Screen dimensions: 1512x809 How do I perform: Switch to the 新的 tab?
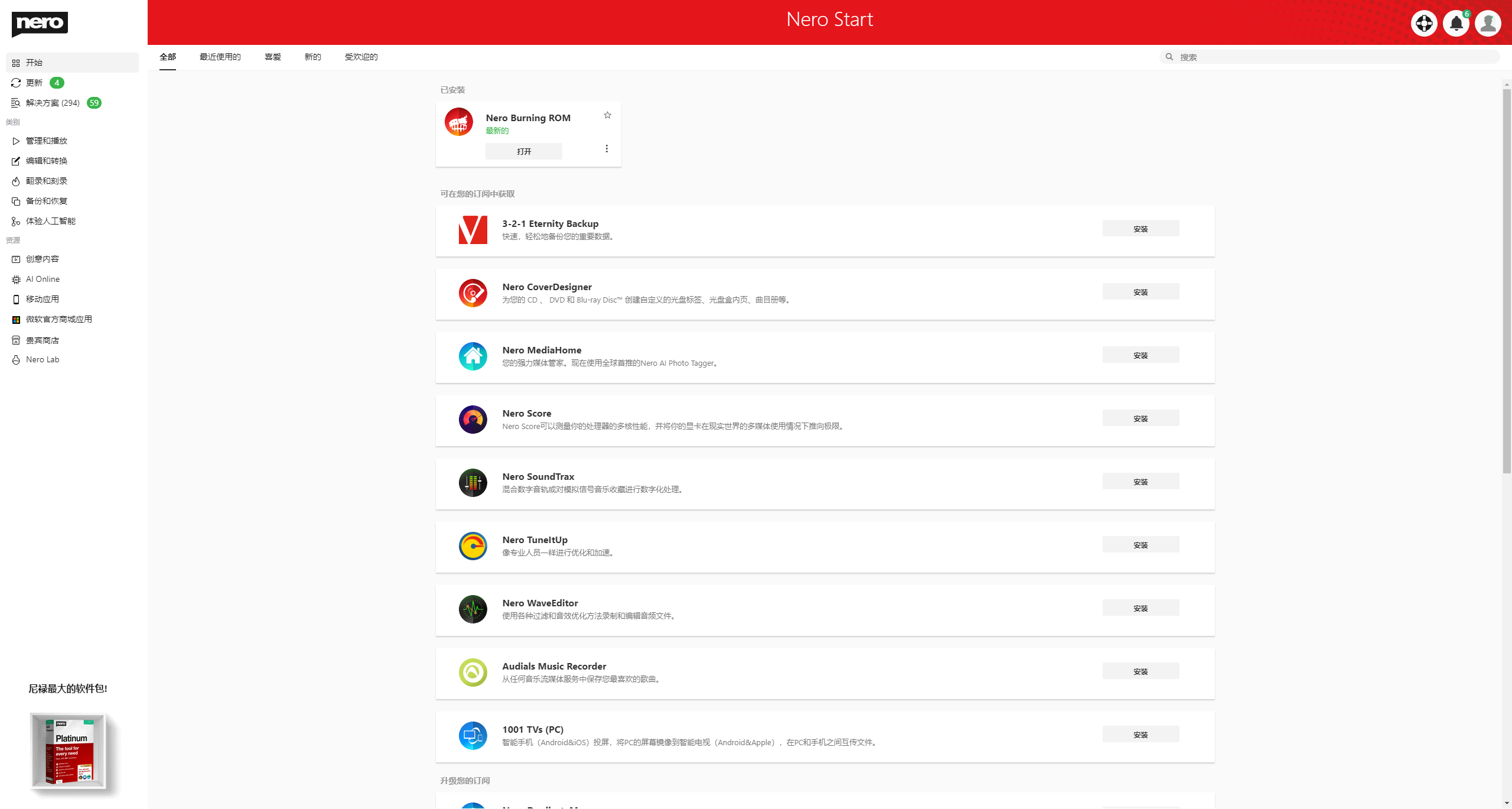coord(313,57)
